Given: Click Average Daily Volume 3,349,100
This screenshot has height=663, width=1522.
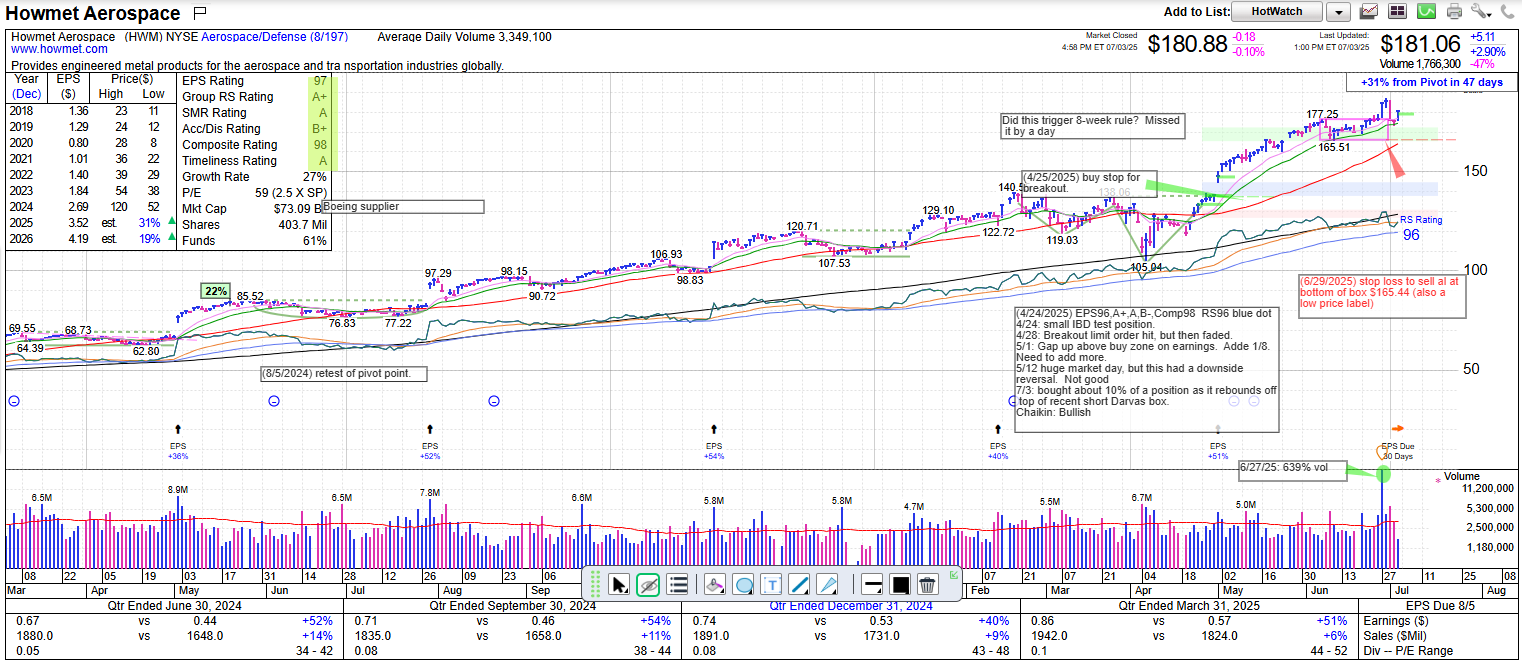Looking at the screenshot, I should [464, 37].
